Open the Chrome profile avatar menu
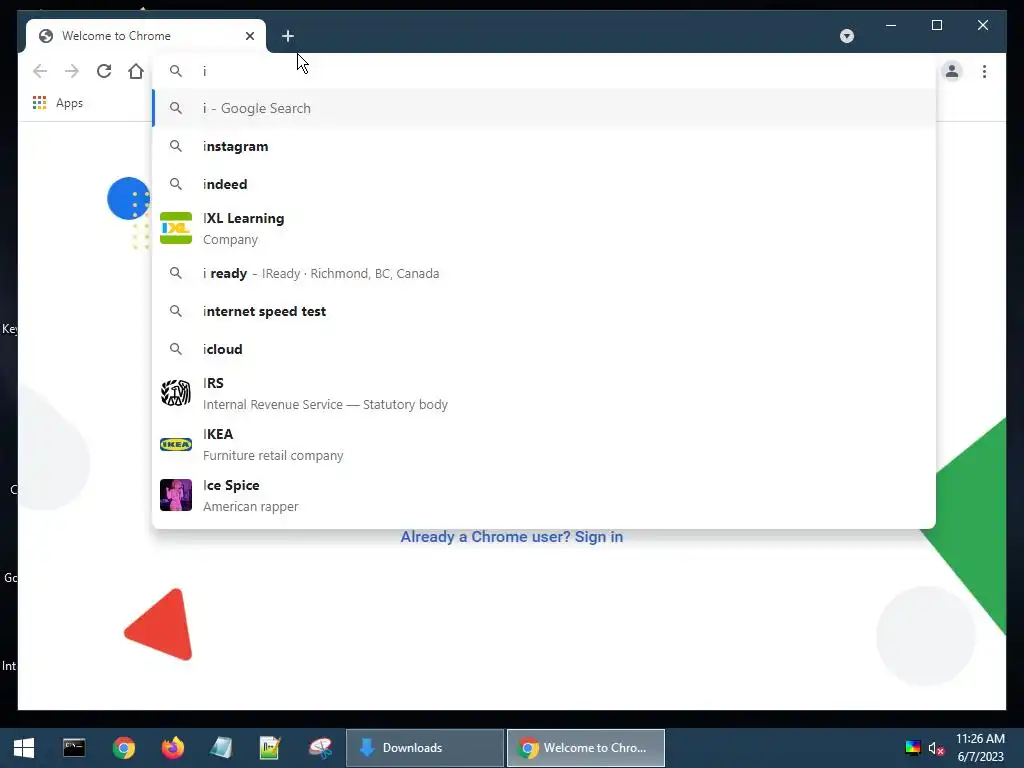The image size is (1024, 768). [x=952, y=71]
